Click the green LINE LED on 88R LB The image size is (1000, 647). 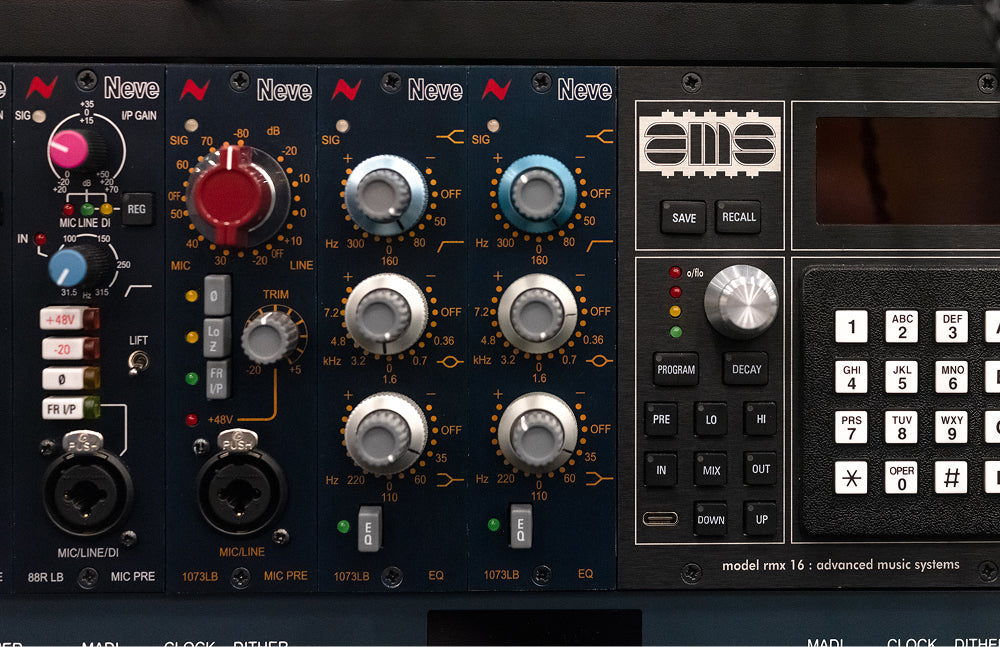(x=87, y=209)
